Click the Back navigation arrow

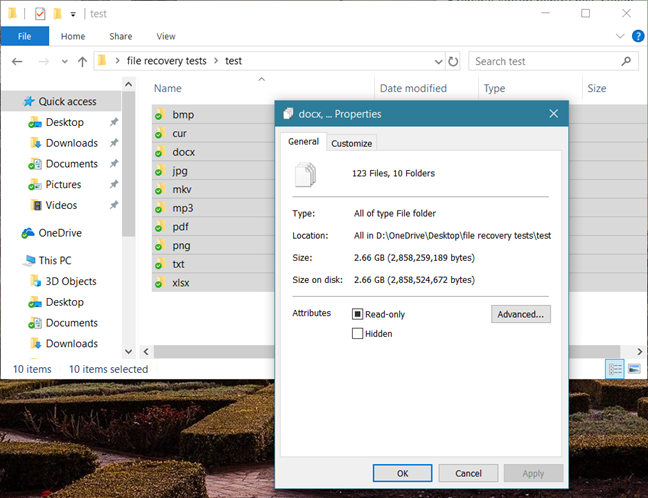[x=17, y=62]
